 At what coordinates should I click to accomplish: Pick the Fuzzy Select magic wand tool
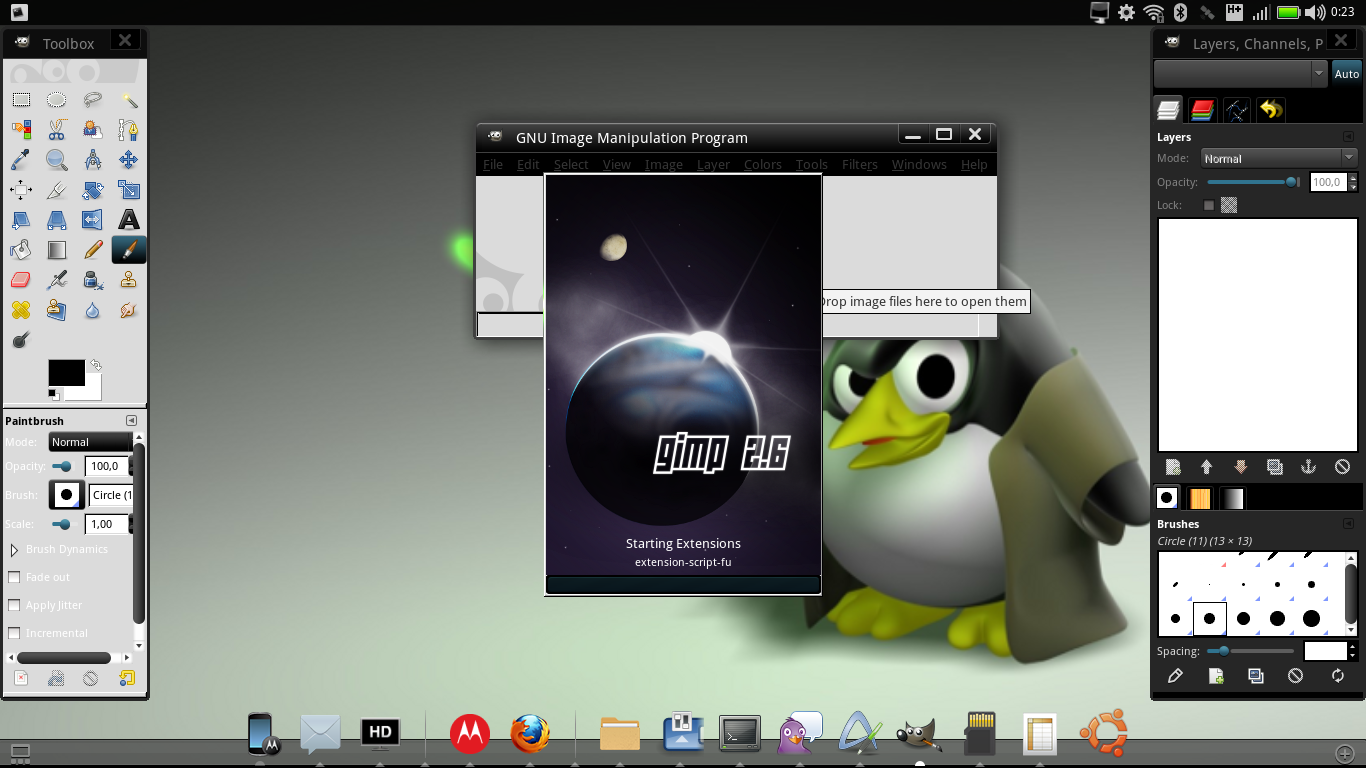tap(129, 100)
